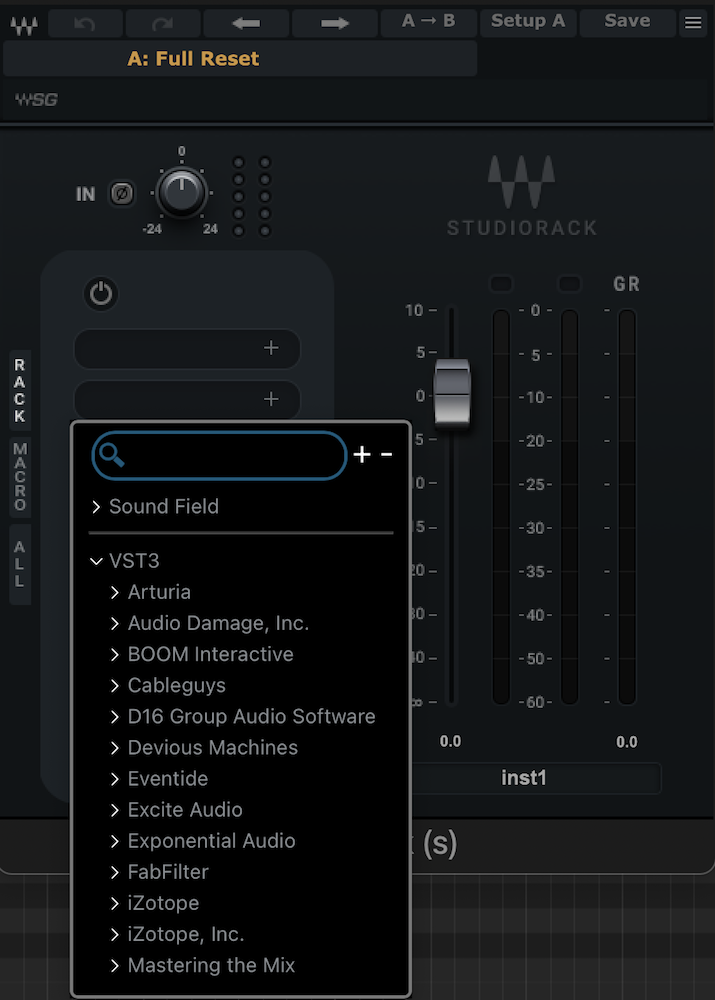Click the magnifying glass search icon
The height and width of the screenshot is (1000, 715).
(112, 455)
